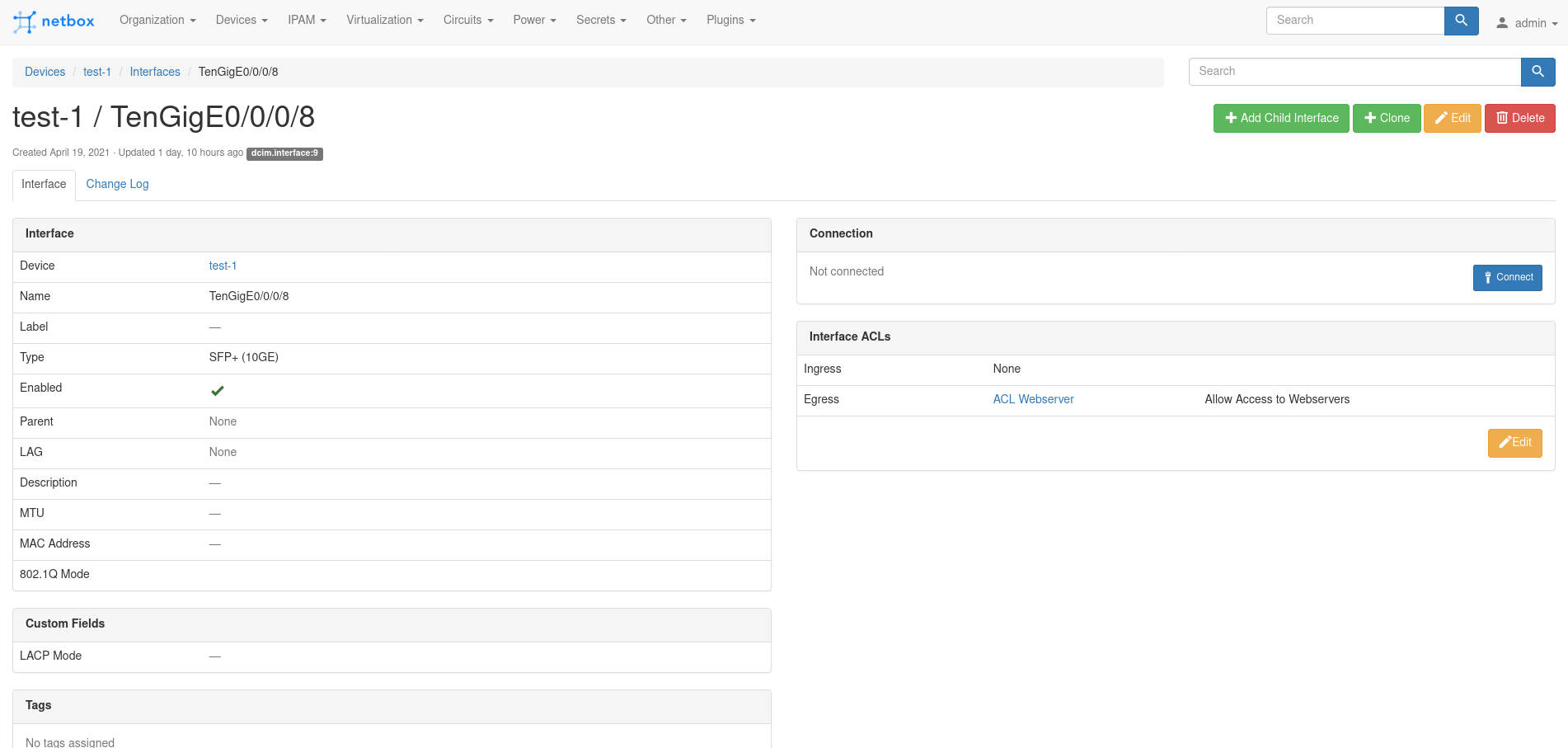
Task: Go to Devices breadcrumb link
Action: tap(45, 72)
